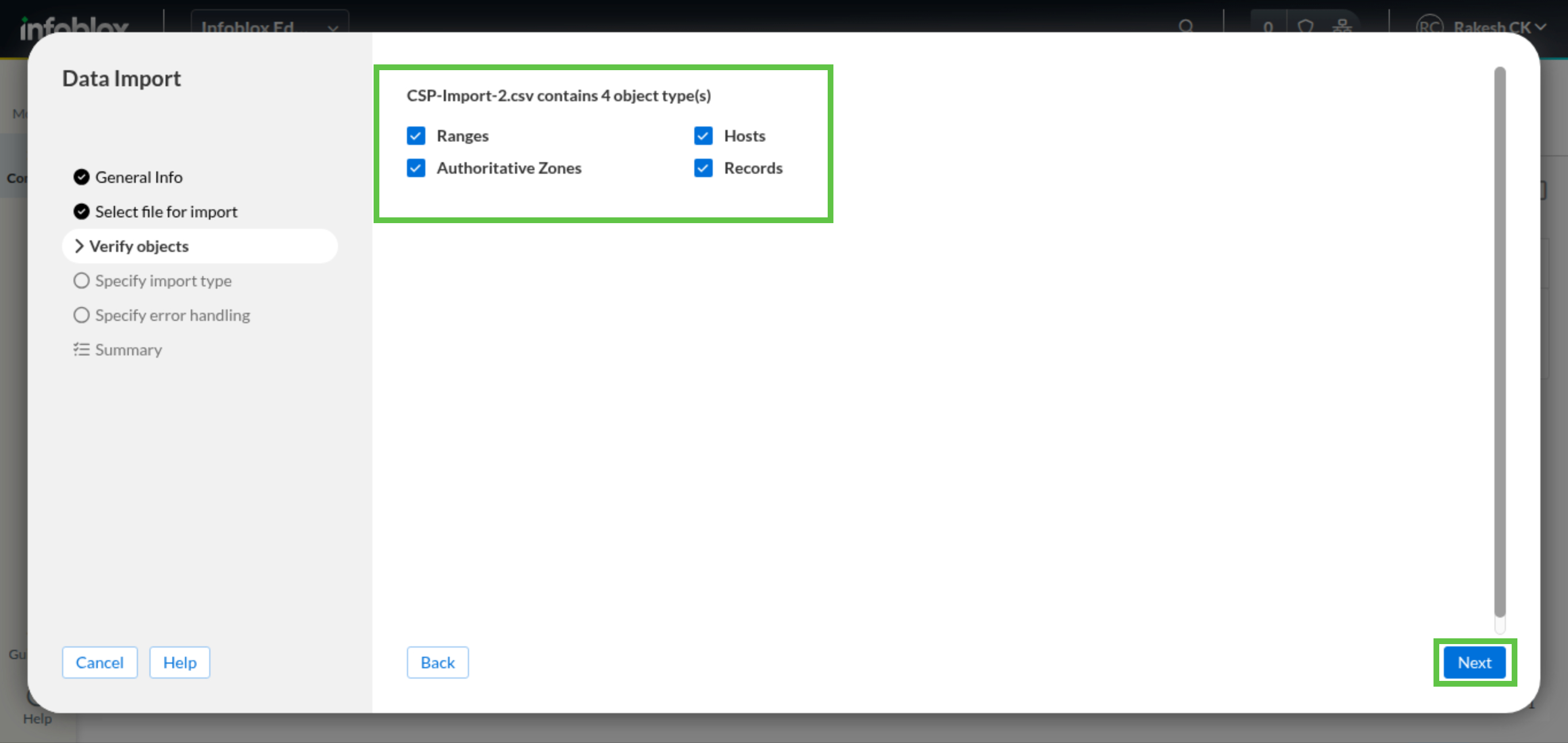The width and height of the screenshot is (1568, 743).
Task: Click the Summary list icon
Action: coord(81,350)
